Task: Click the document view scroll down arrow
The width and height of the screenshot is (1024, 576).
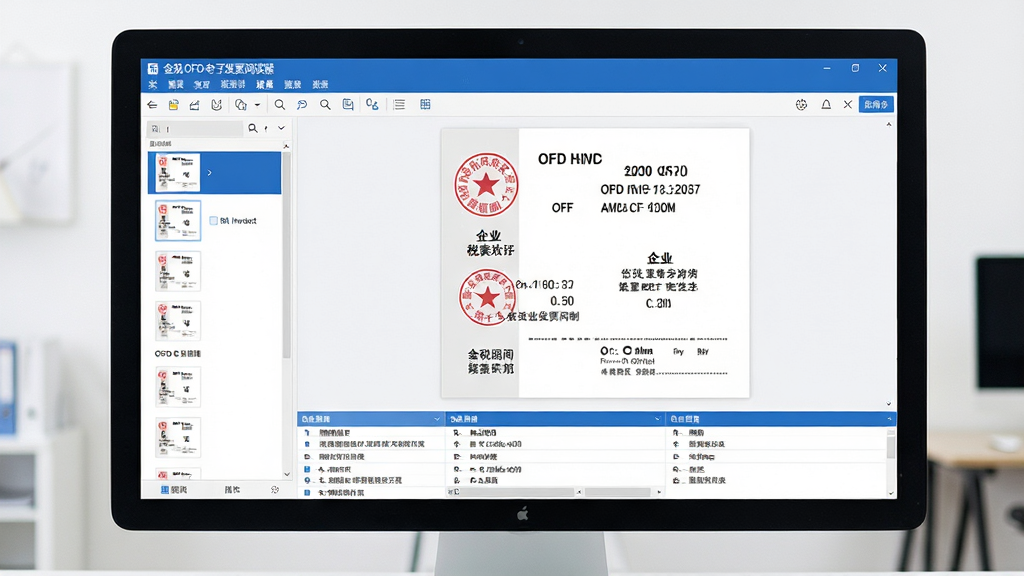Action: point(889,404)
